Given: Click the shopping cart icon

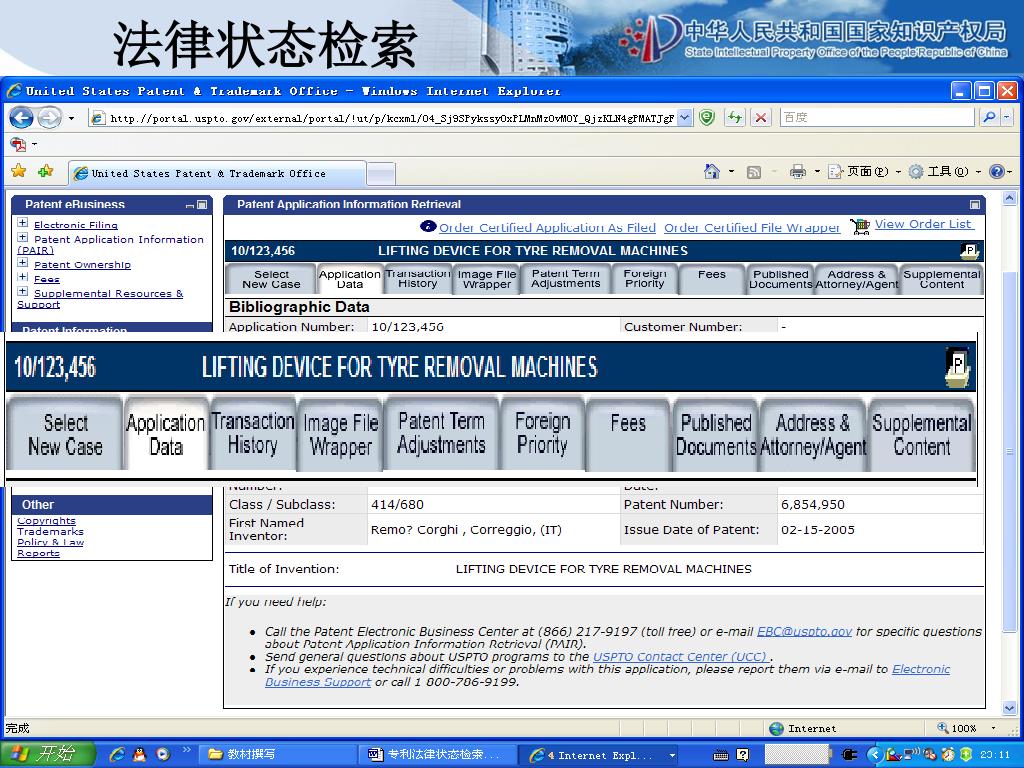Looking at the screenshot, I should [x=860, y=226].
